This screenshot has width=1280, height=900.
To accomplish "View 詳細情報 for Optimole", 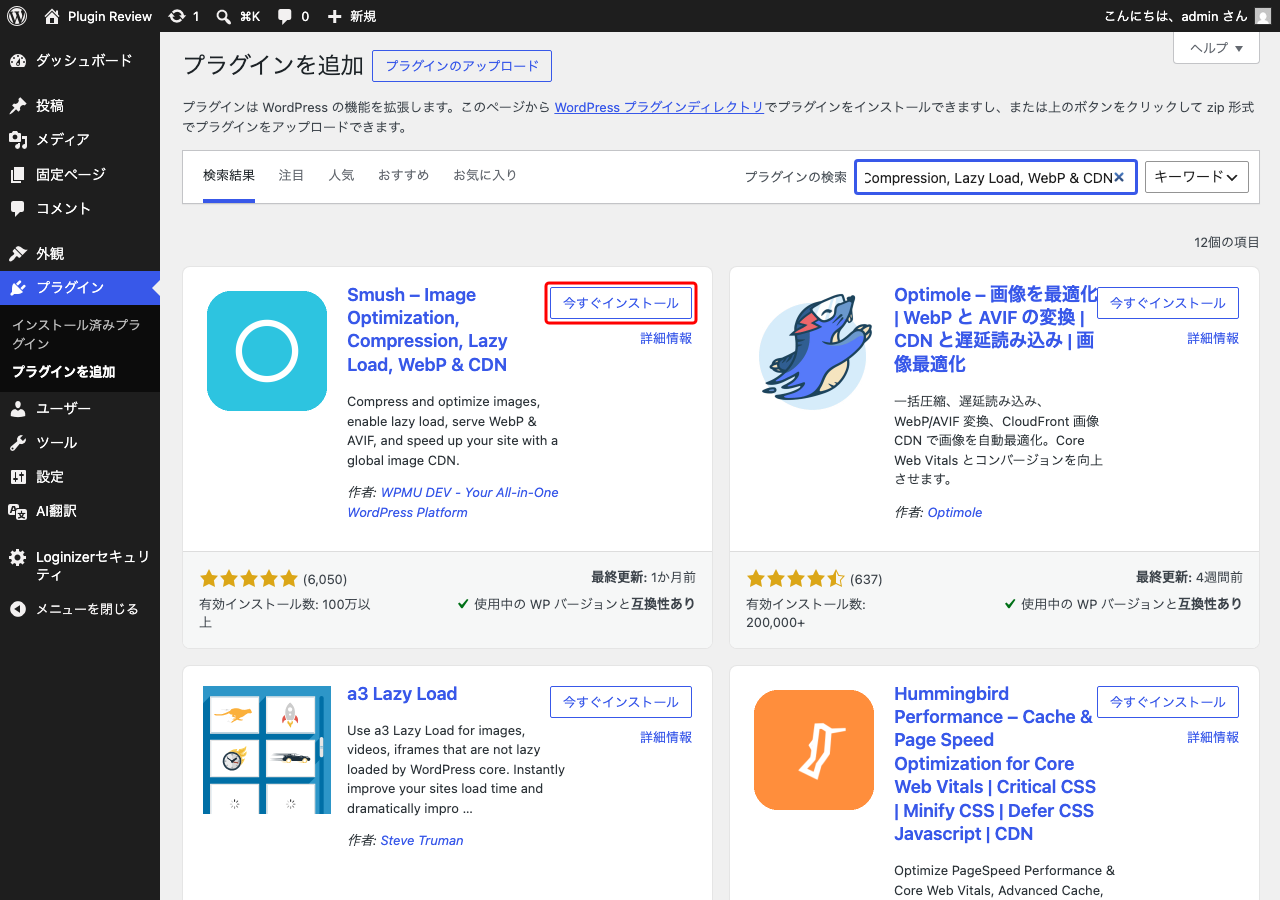I will [x=1213, y=338].
